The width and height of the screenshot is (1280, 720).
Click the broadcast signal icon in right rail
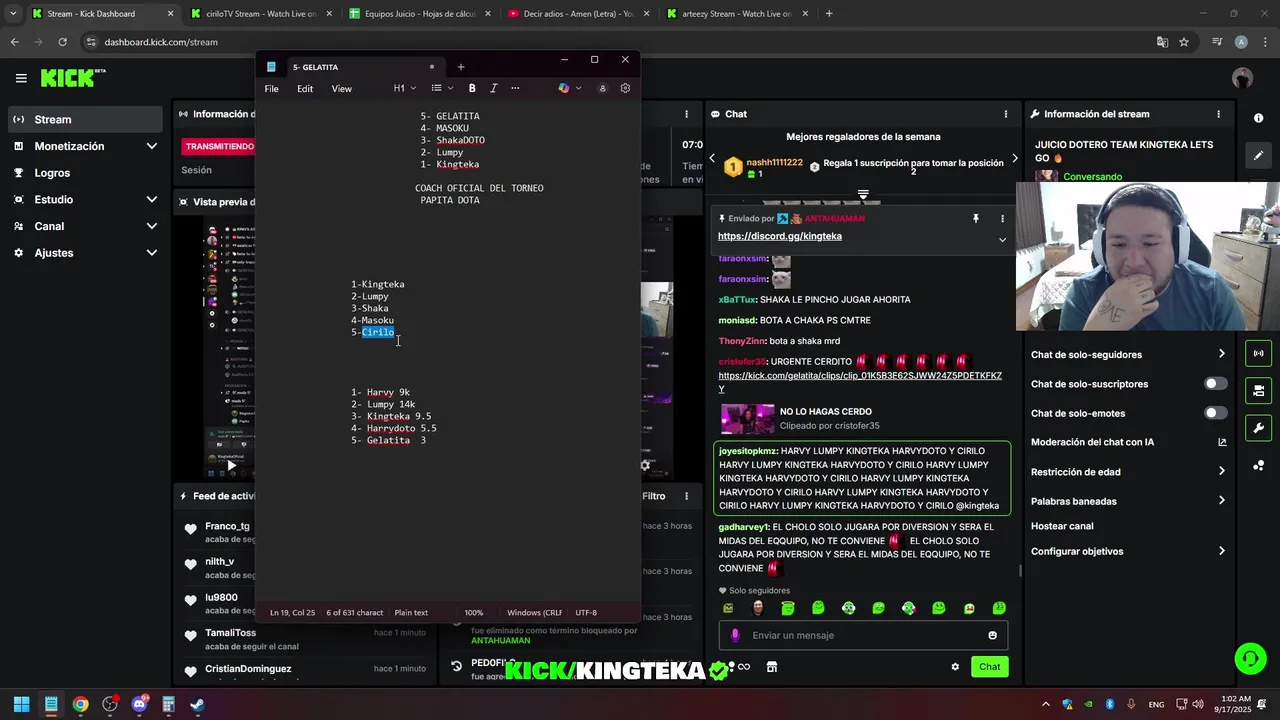1258,353
